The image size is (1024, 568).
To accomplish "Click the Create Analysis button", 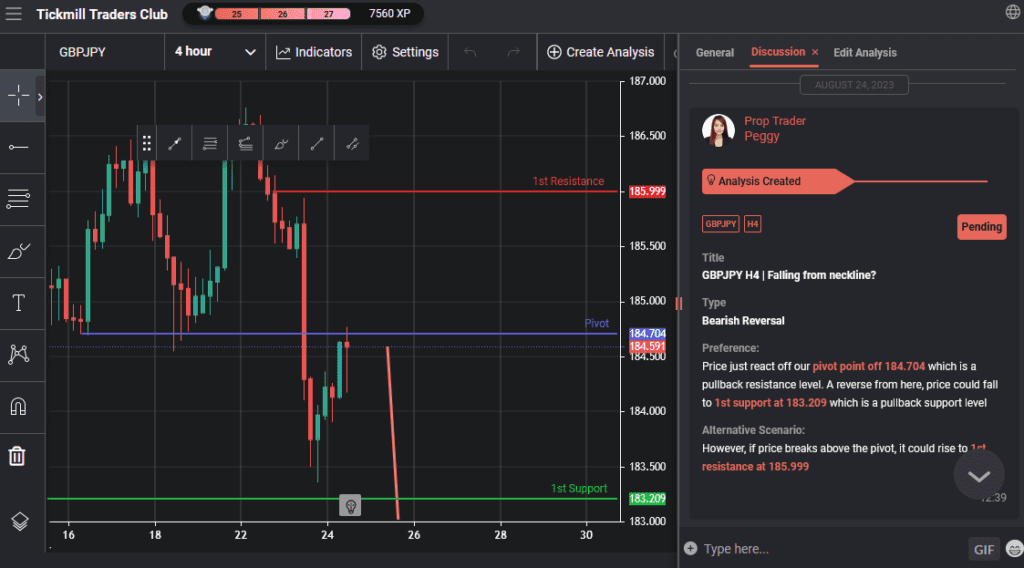I will [x=600, y=52].
